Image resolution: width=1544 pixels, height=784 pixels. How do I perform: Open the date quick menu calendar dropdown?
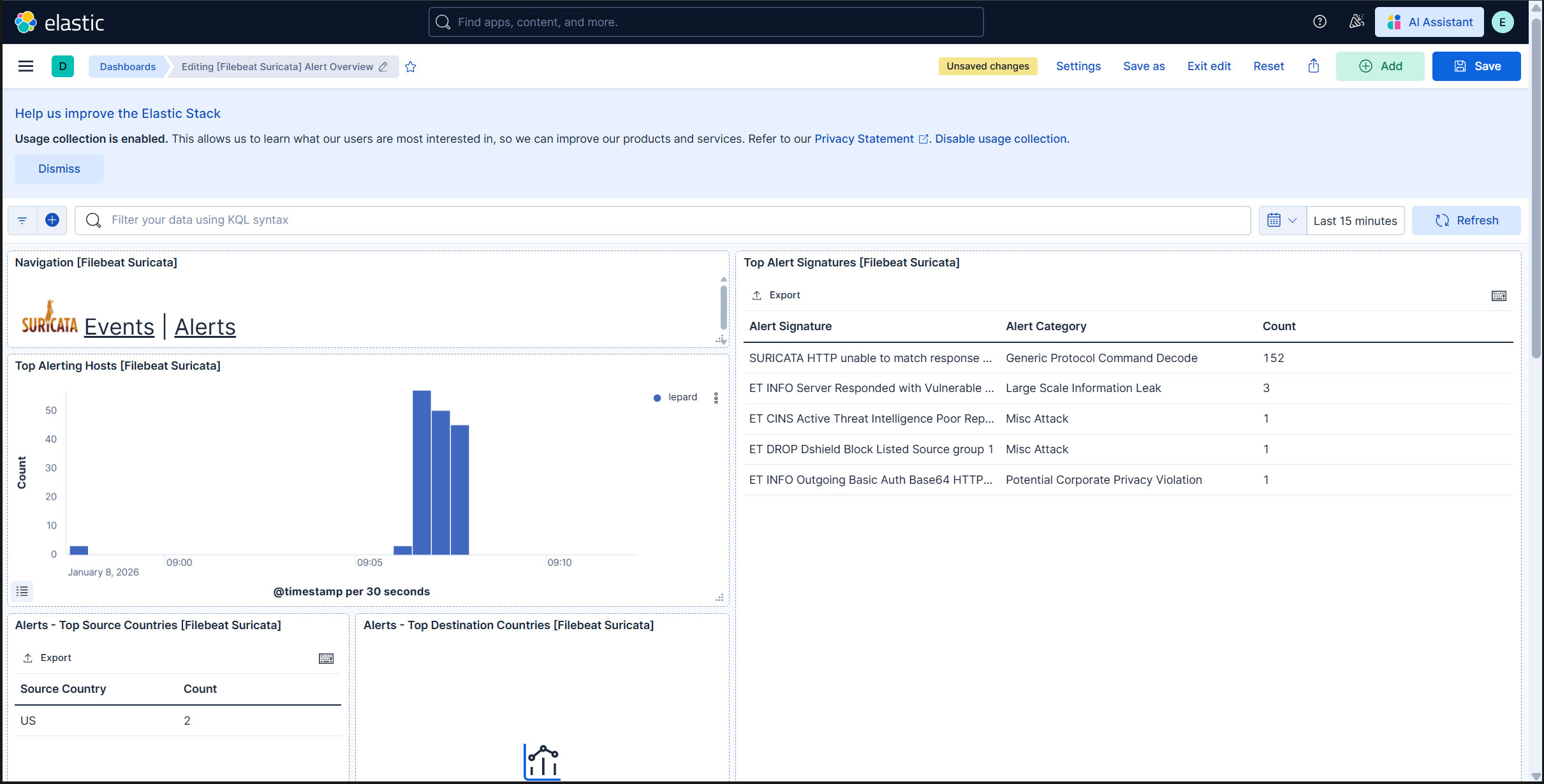[1282, 221]
